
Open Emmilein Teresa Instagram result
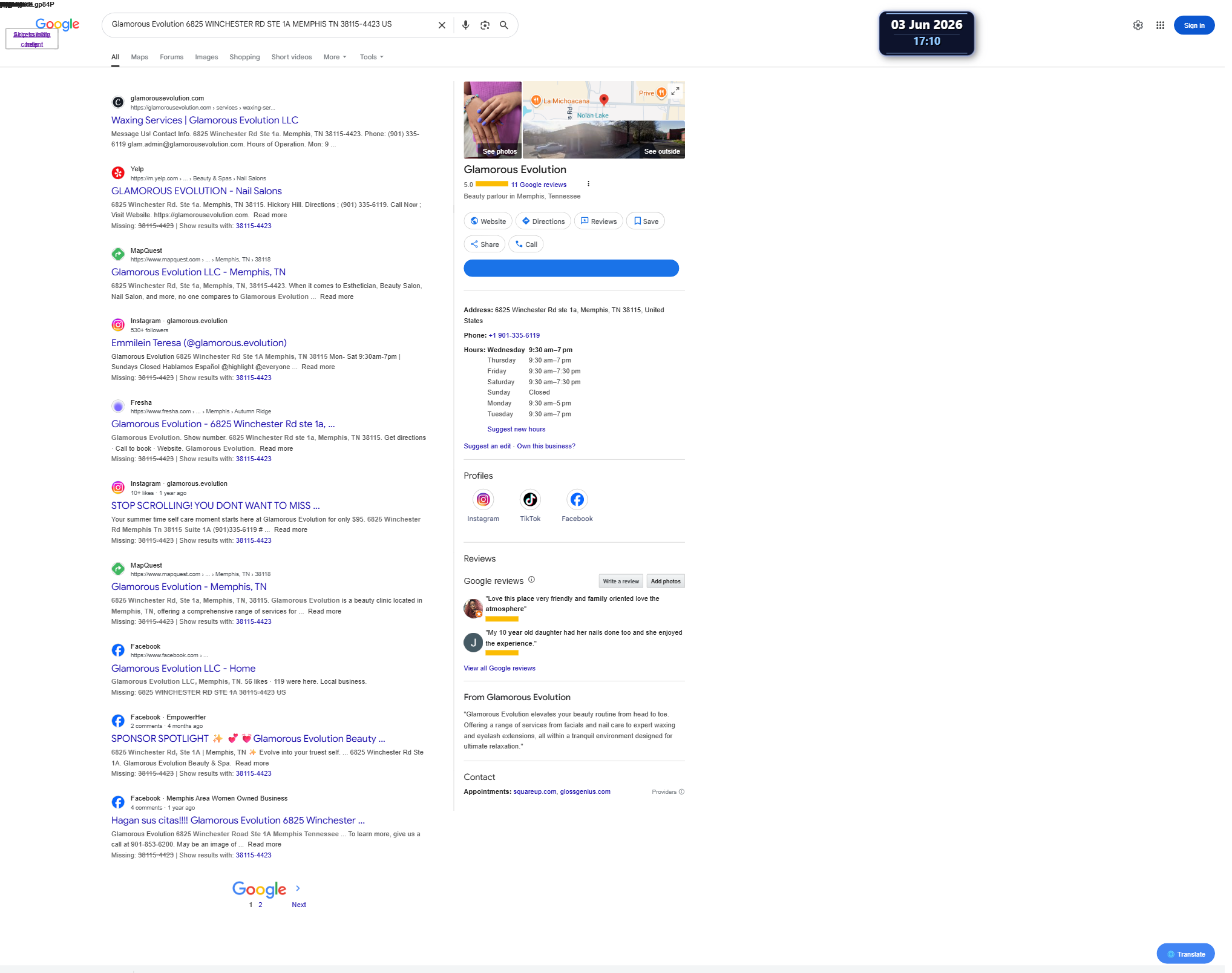click(199, 343)
